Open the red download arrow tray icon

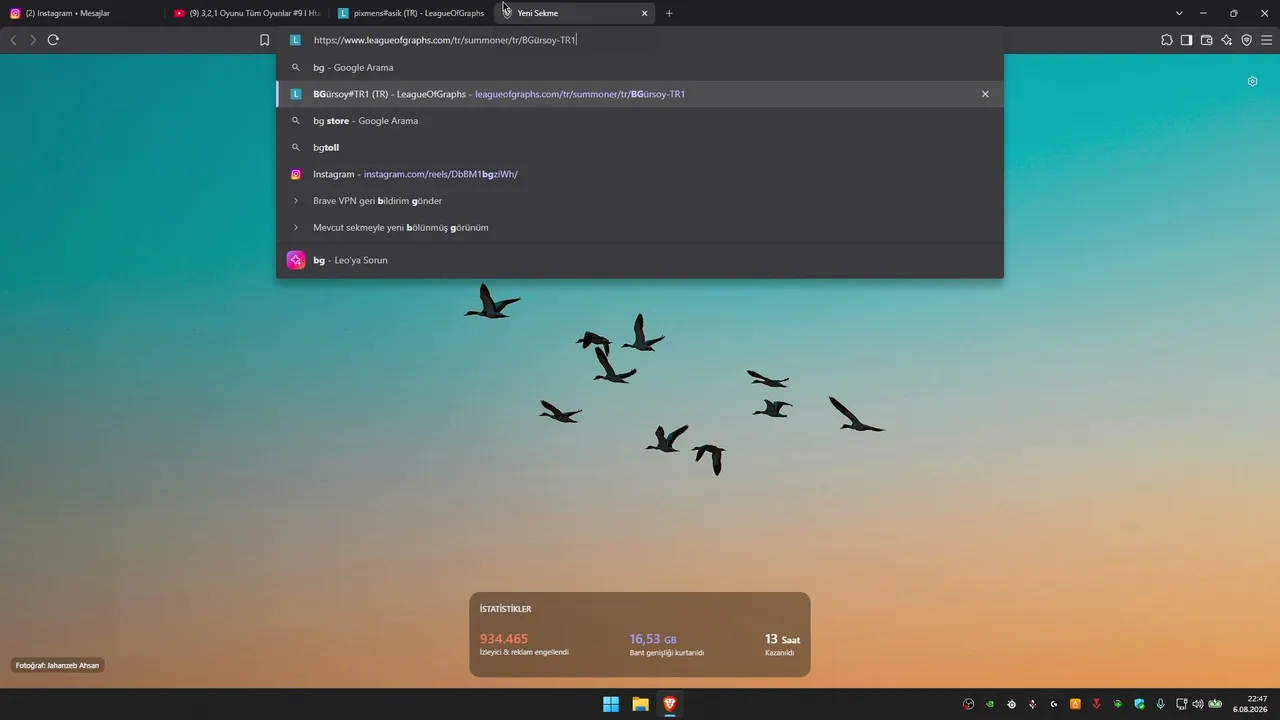coord(1097,704)
